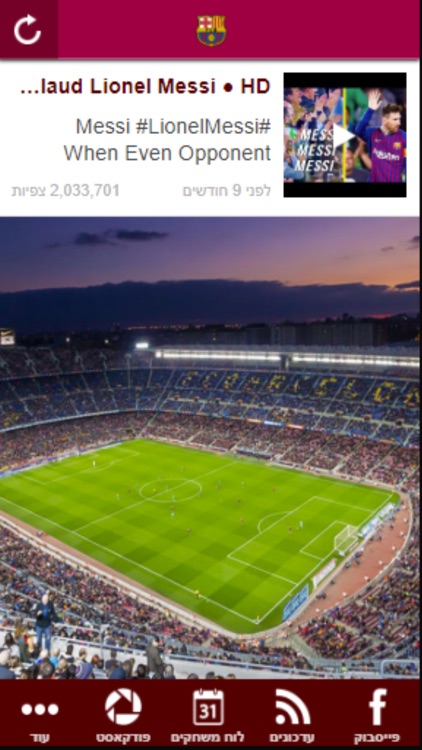Click the FC Barcelona crest logo
422x750 pixels.
pyautogui.click(x=211, y=30)
